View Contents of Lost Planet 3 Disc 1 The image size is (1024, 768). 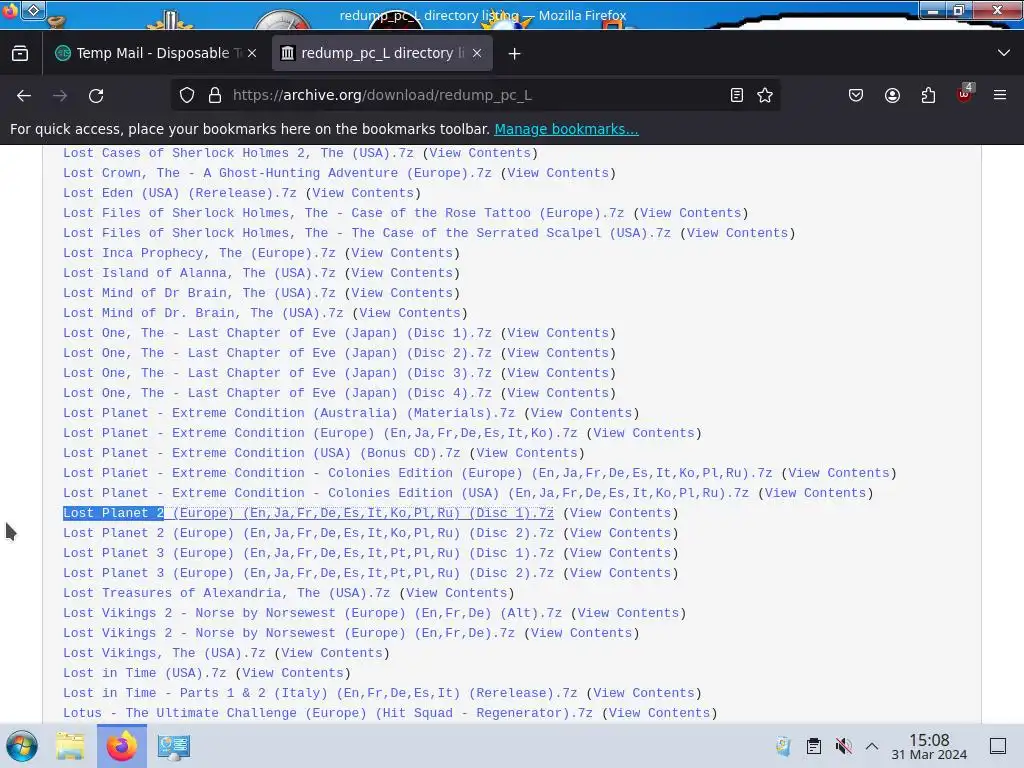click(620, 553)
